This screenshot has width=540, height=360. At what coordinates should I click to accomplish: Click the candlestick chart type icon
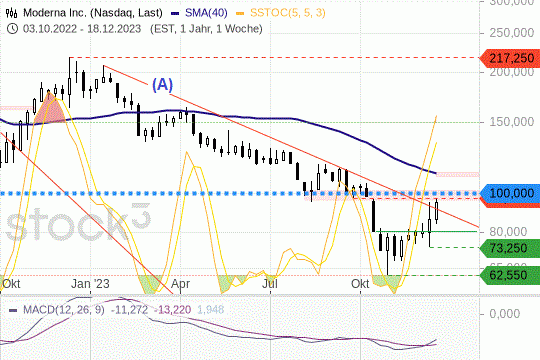click(11, 13)
